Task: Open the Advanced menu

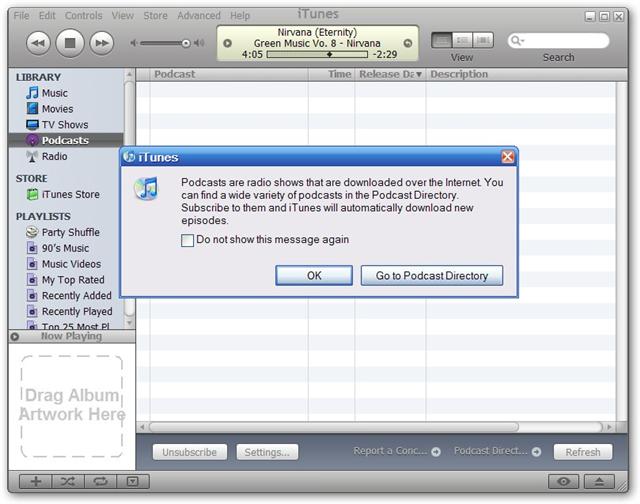Action: point(199,16)
